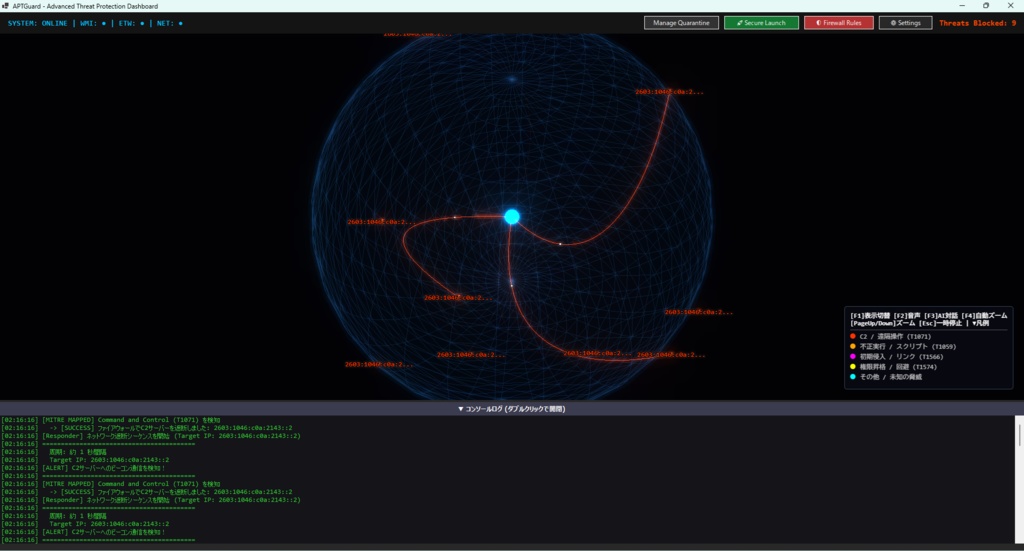The height and width of the screenshot is (551, 1024).
Task: Open the red Firewall Rules button
Action: (x=839, y=23)
